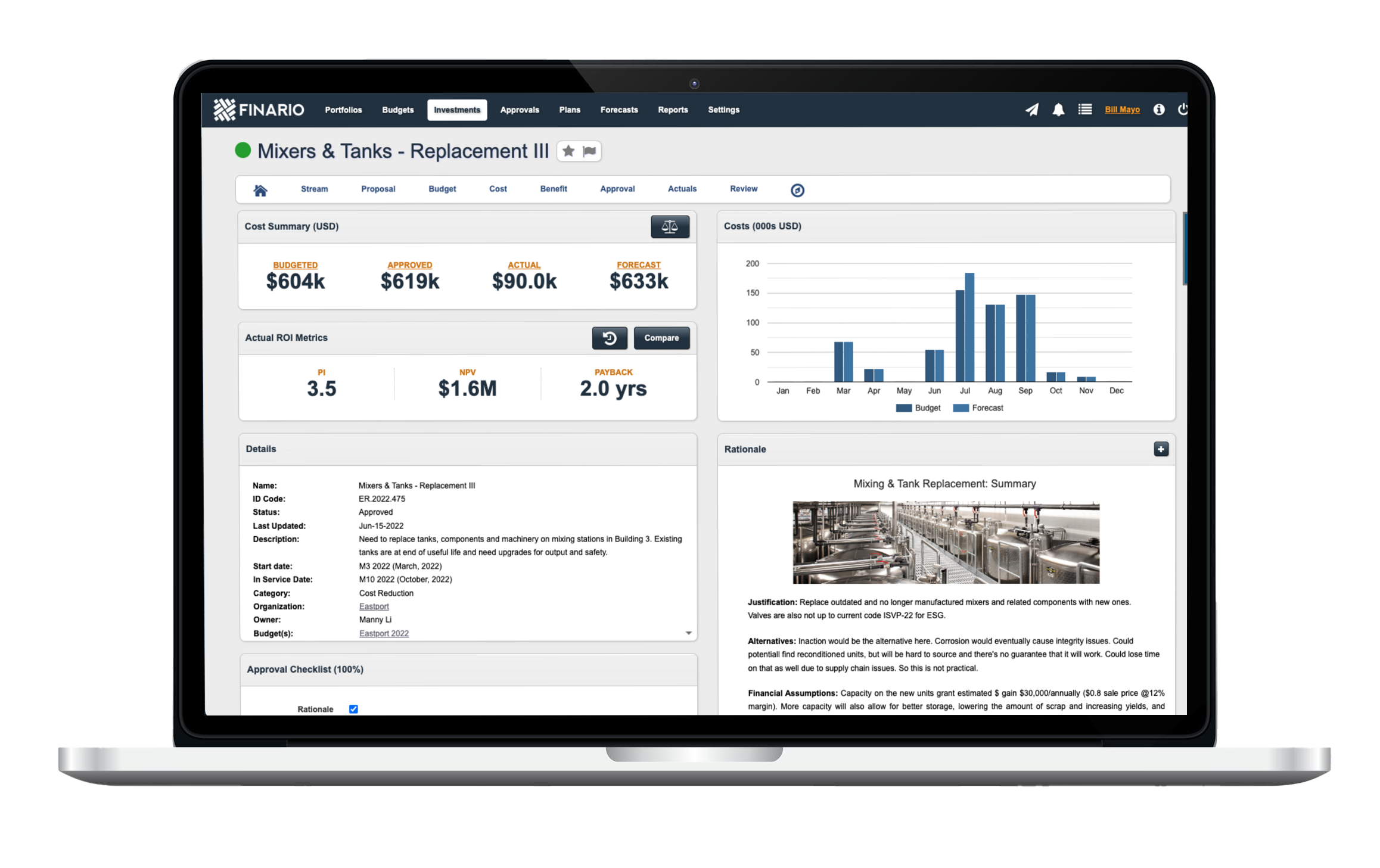Switch to the Actuals tab
Viewport: 1380px width, 868px height.
click(682, 189)
